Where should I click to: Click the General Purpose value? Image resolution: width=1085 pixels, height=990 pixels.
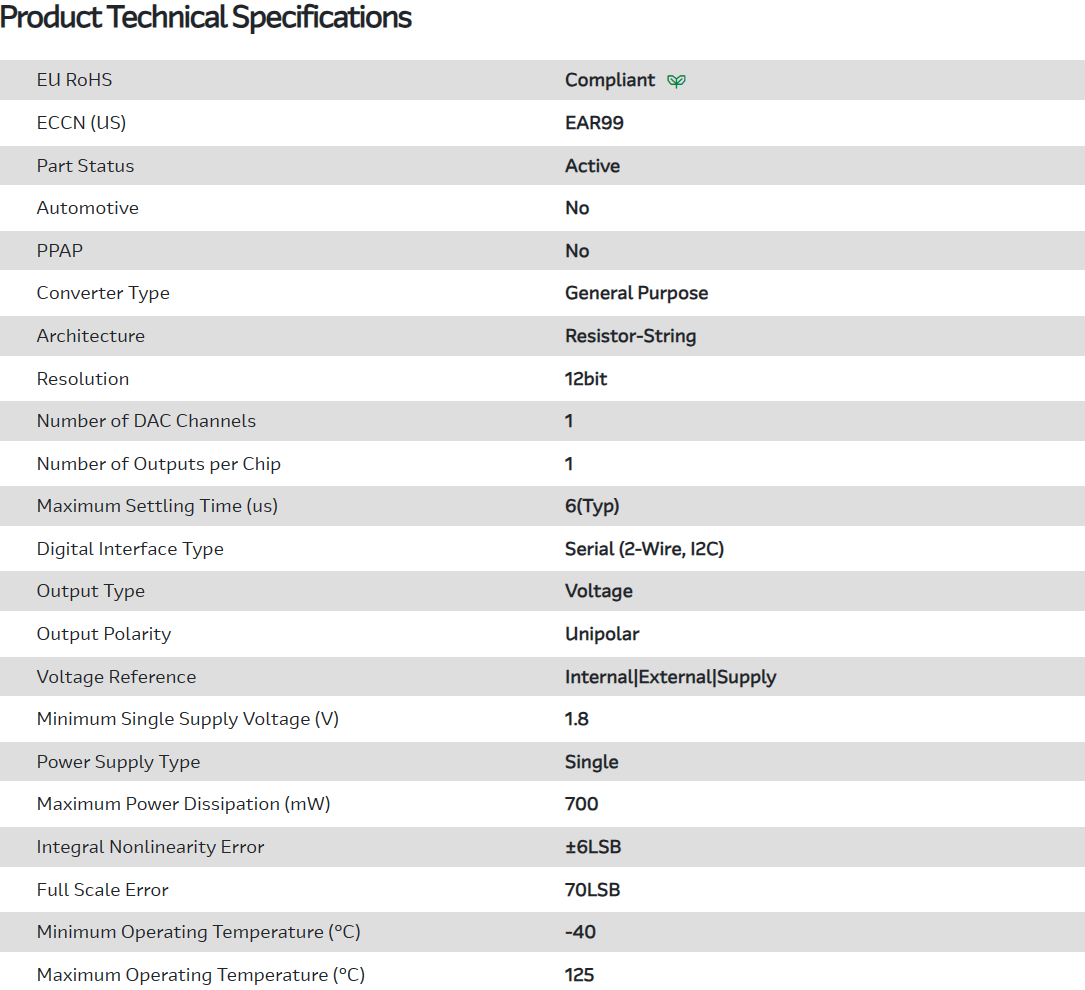(x=636, y=293)
